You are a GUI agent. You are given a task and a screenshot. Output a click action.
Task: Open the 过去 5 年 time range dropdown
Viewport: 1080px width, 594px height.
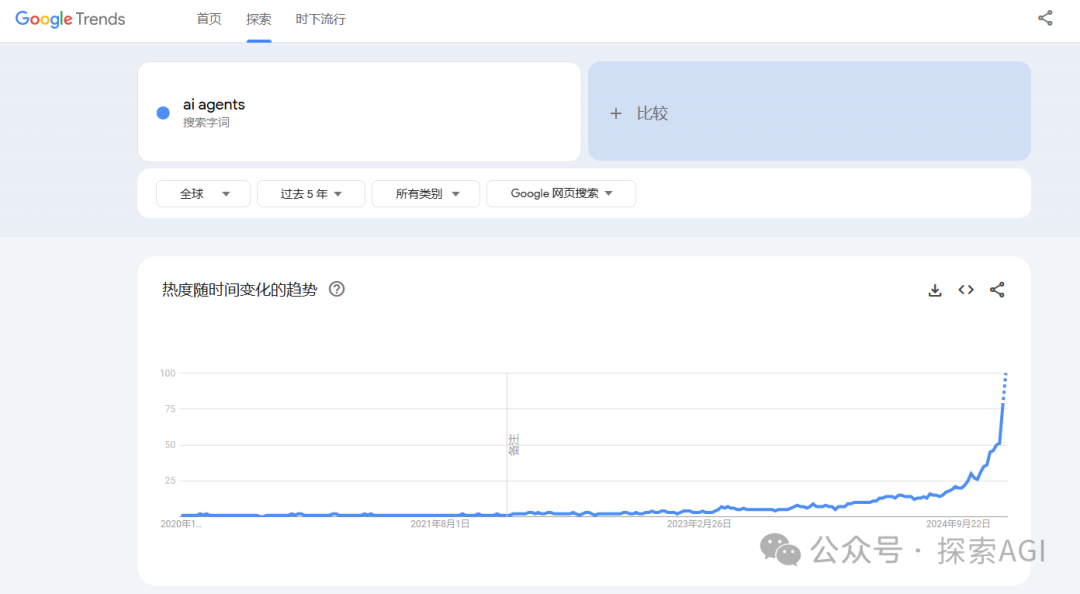310,193
